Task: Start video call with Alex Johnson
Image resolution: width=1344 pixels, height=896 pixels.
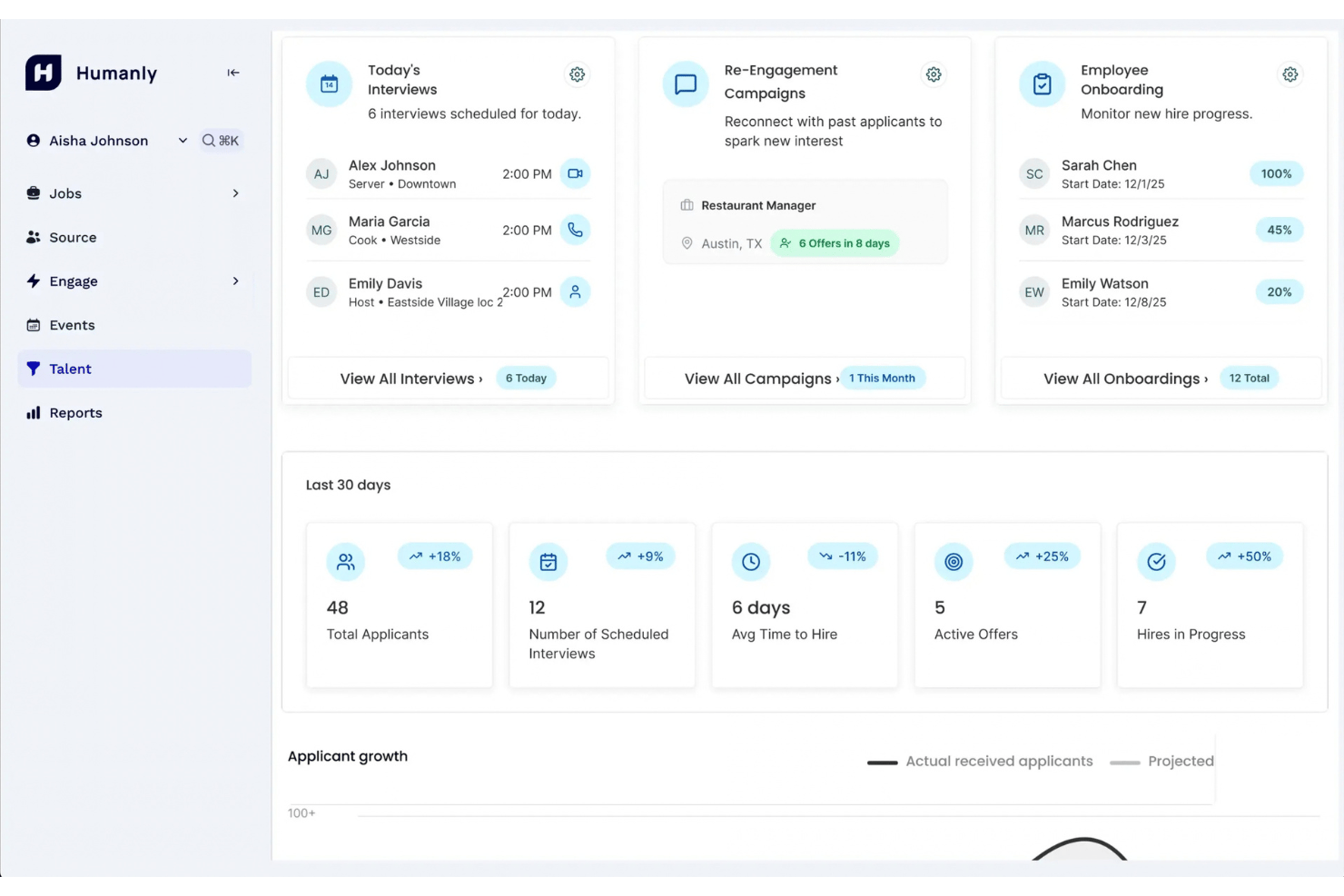Action: tap(575, 173)
